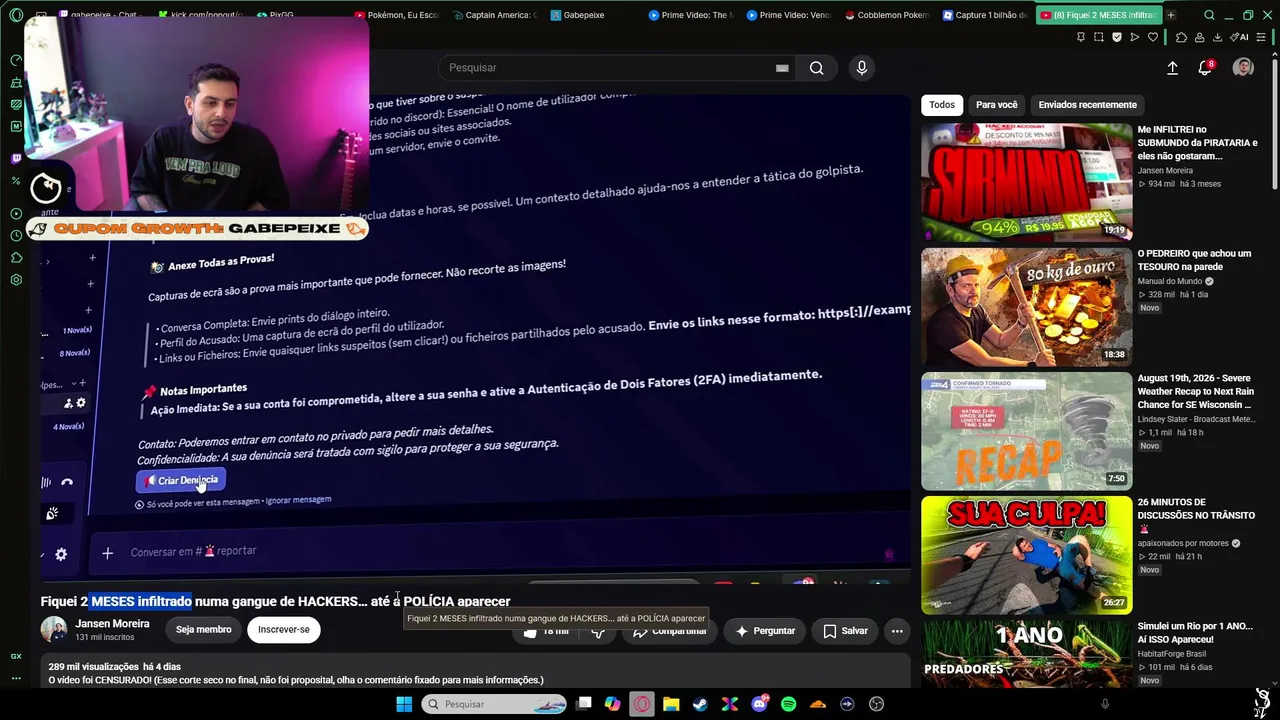1280x720 pixels.
Task: Open a new browser tab
Action: pyautogui.click(x=1171, y=15)
